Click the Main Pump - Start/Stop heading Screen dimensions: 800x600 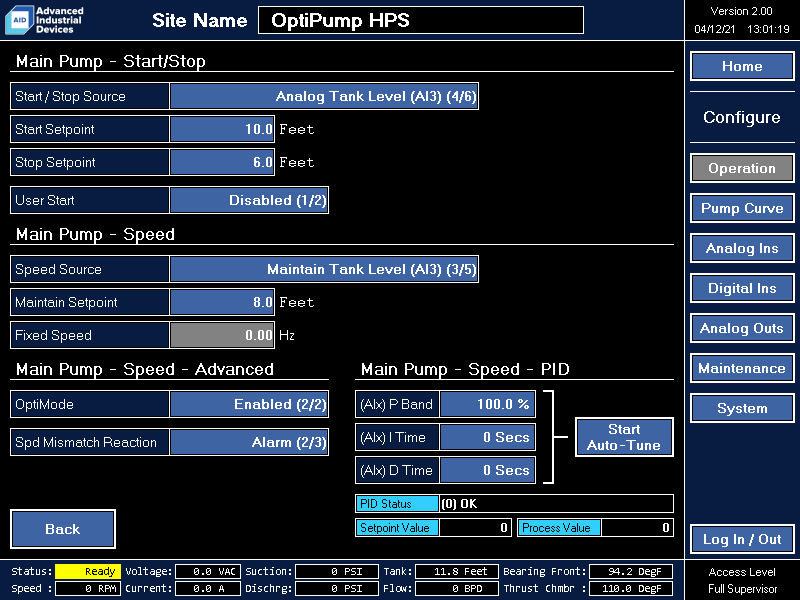pos(111,61)
